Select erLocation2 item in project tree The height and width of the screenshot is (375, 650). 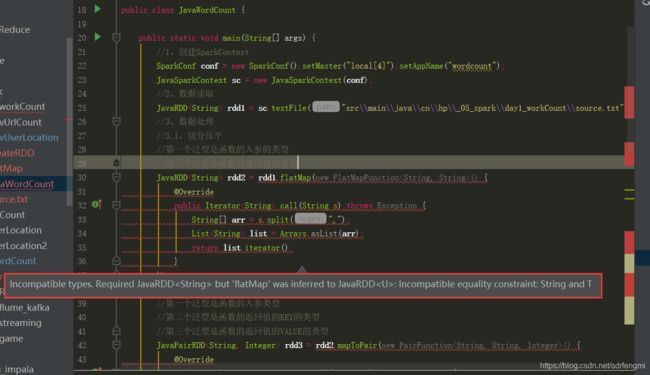(x=23, y=245)
